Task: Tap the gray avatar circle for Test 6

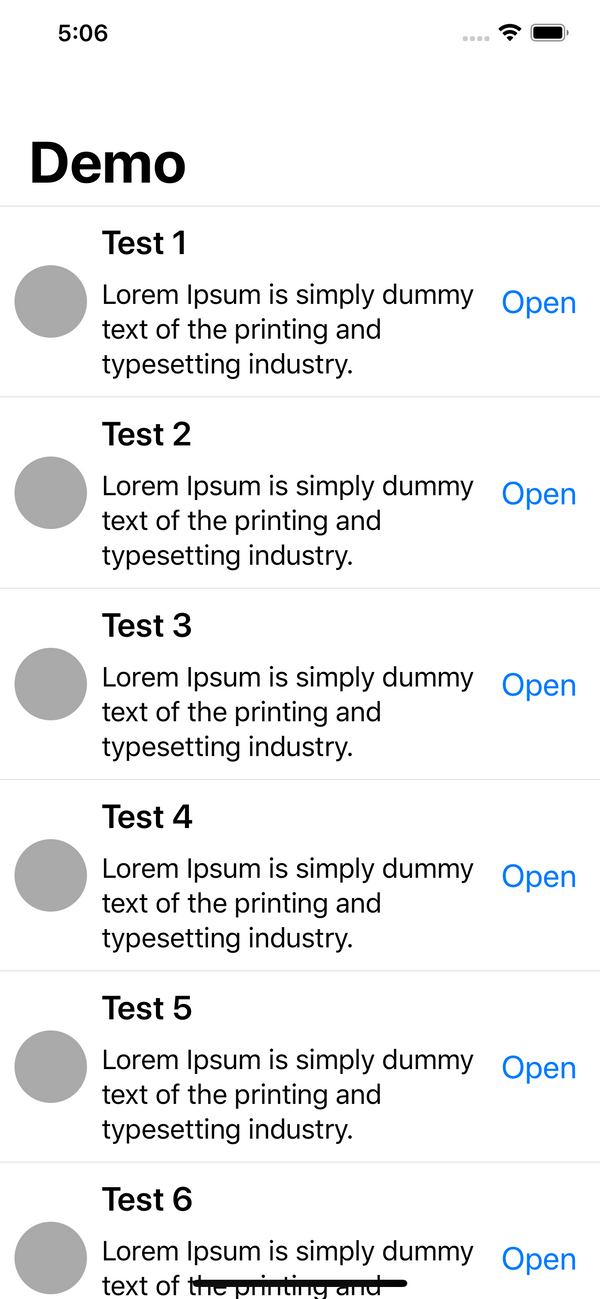Action: click(x=51, y=1258)
